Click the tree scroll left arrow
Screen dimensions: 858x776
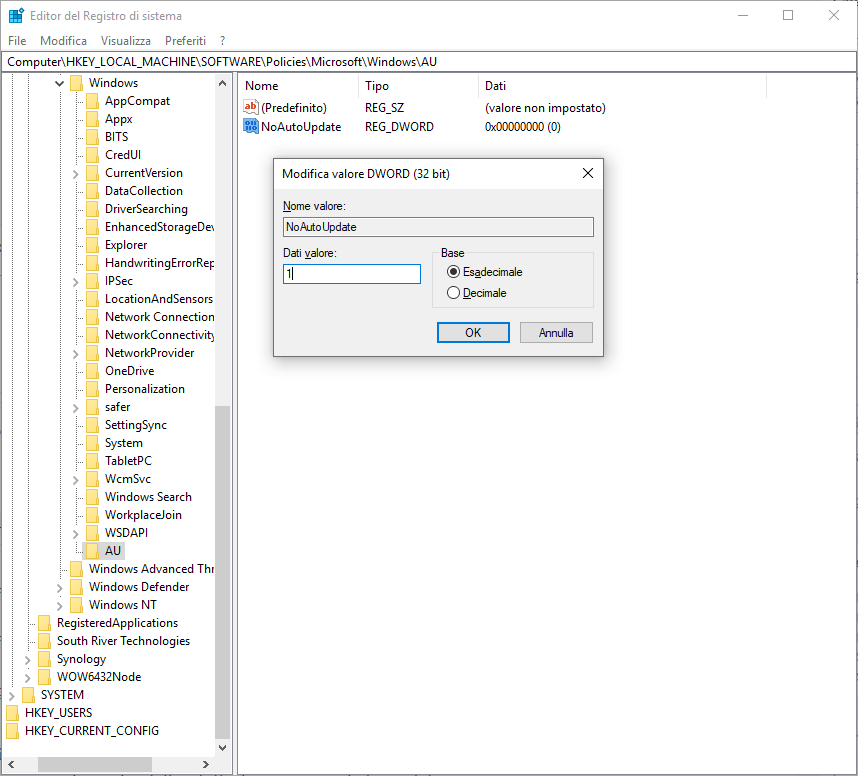(x=11, y=764)
